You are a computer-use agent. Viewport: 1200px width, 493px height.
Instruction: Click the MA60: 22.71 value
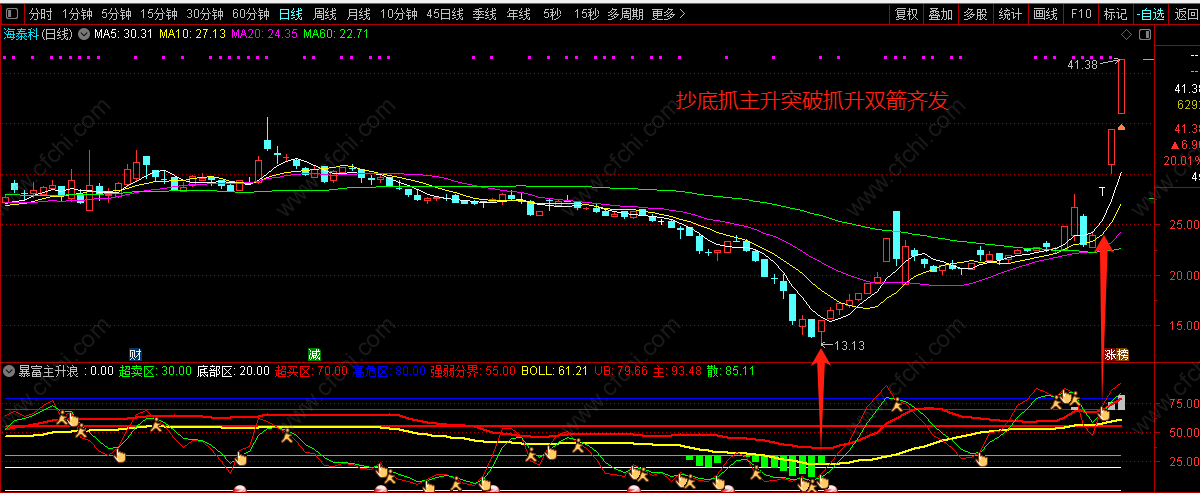tap(336, 34)
